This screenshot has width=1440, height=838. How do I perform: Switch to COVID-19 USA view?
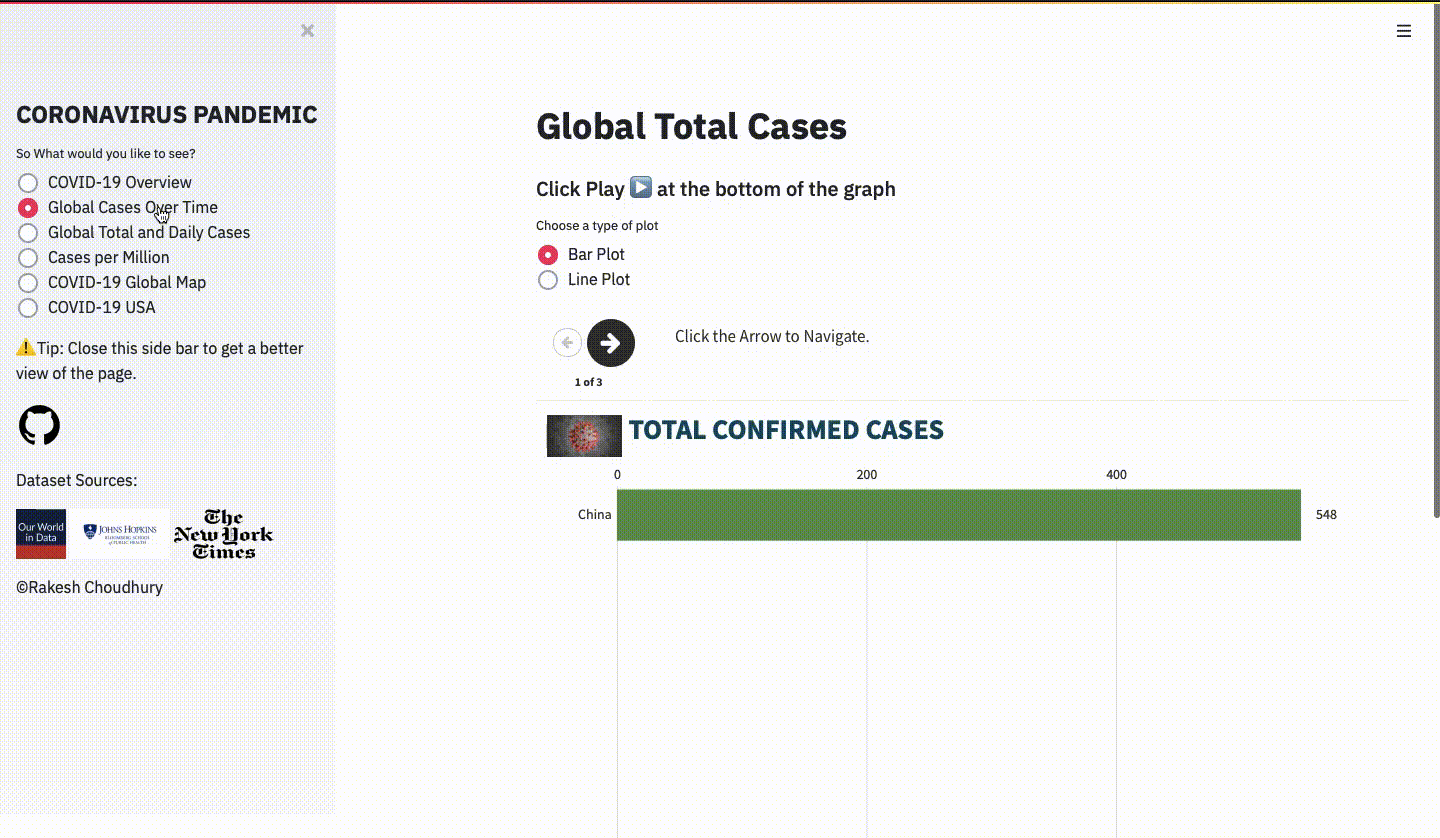point(28,308)
